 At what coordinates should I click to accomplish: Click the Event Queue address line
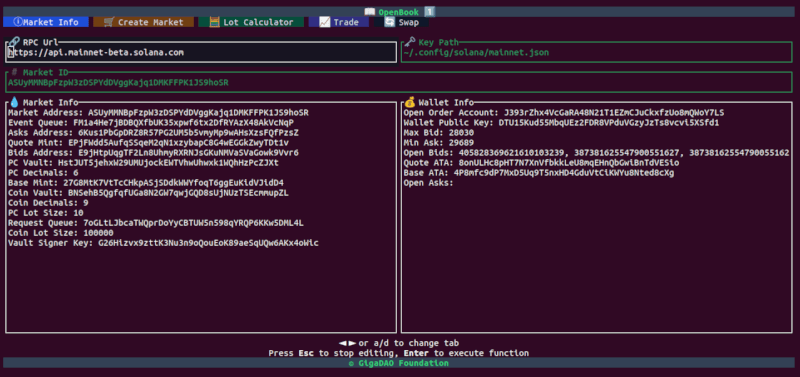pos(151,122)
